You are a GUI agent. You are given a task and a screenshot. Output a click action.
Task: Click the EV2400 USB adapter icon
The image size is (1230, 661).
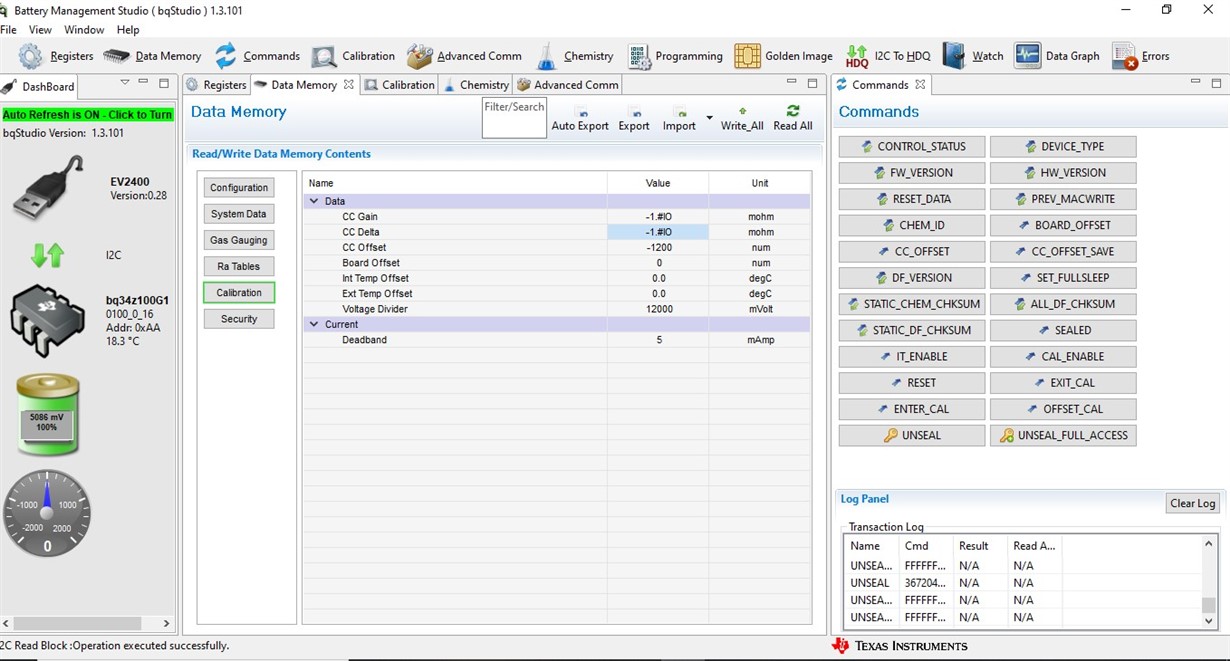(x=47, y=188)
